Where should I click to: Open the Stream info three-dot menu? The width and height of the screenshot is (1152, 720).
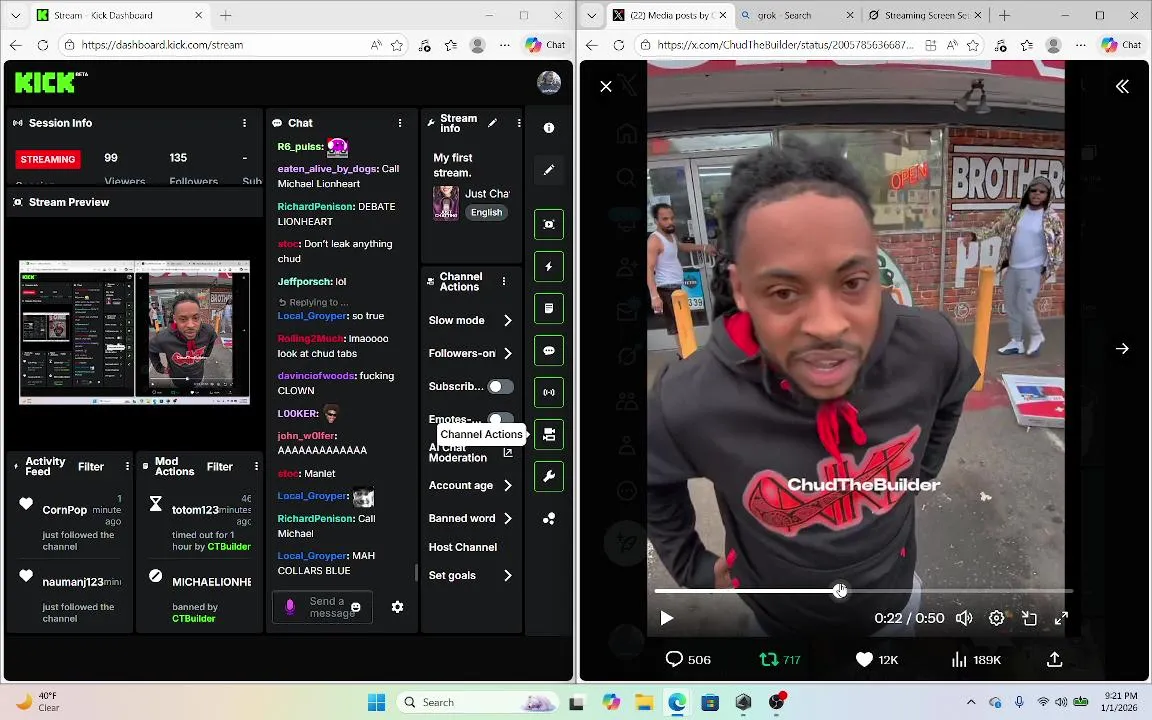tap(519, 123)
